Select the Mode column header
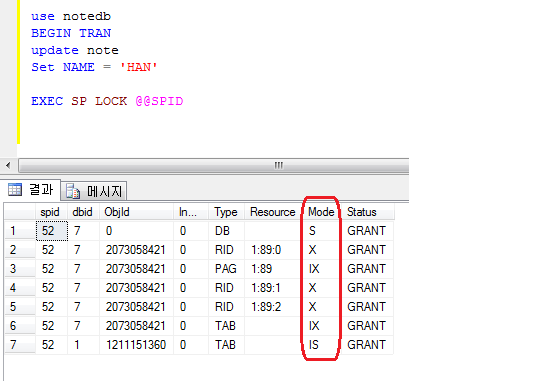 point(321,212)
